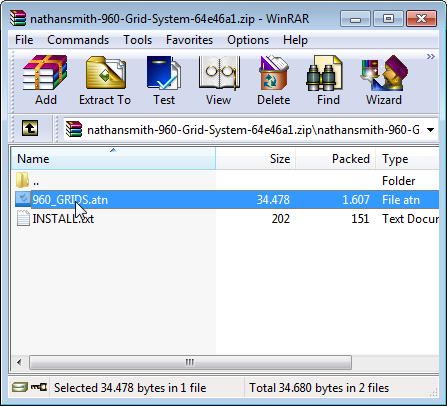
Task: Click the 202 size value
Action: (280, 219)
